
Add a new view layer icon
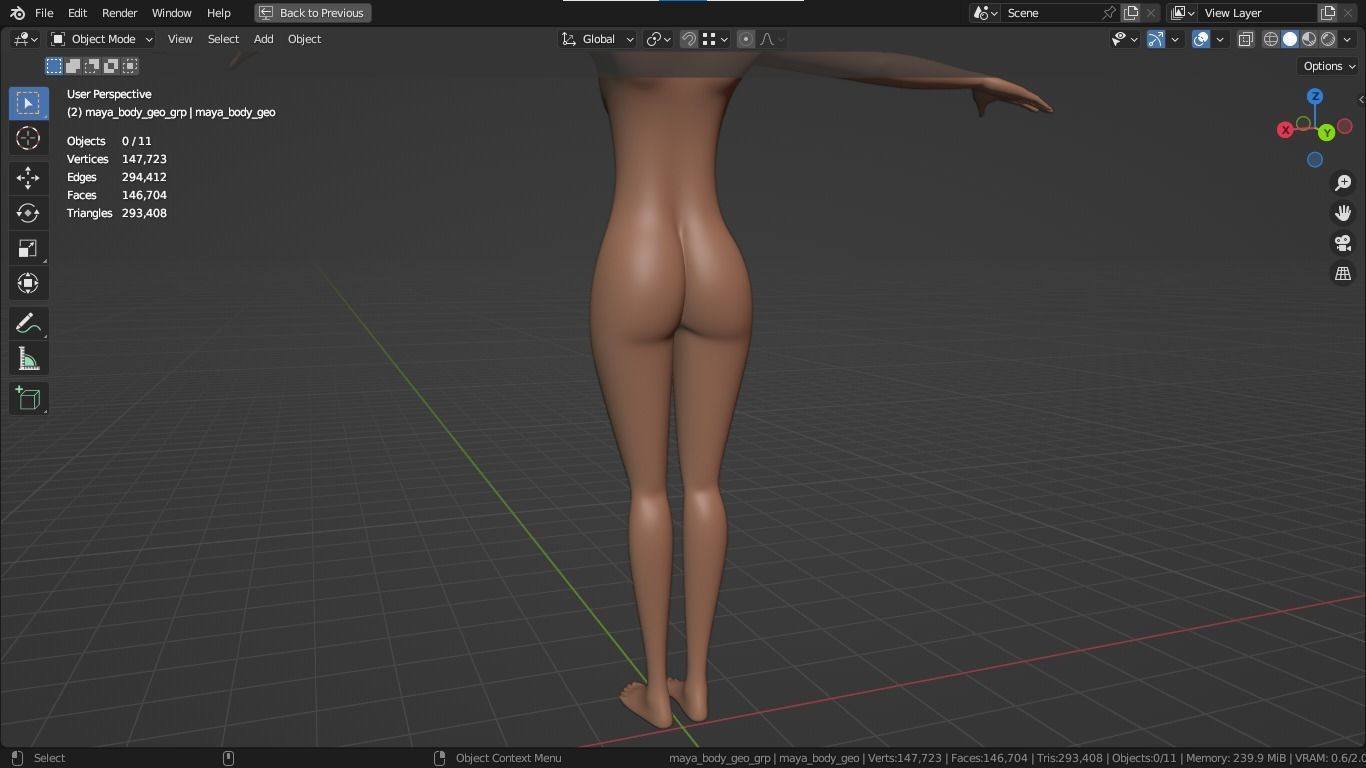click(1328, 13)
